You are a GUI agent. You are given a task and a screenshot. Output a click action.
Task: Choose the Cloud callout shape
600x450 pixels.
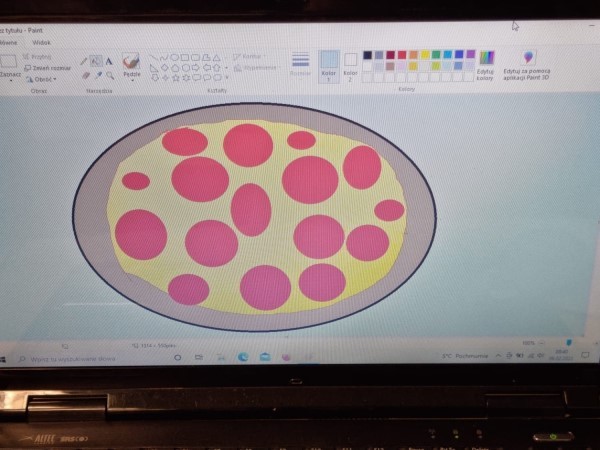[x=217, y=78]
